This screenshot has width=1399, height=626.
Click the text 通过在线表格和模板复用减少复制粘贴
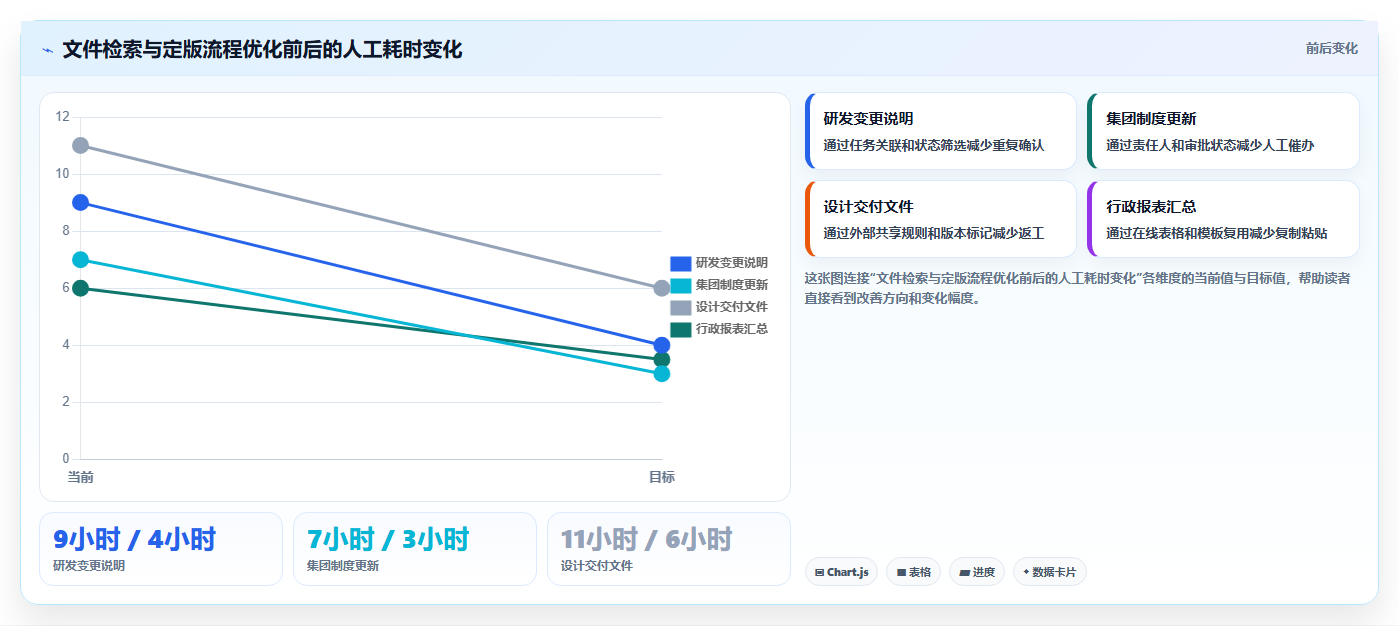pyautogui.click(x=1216, y=233)
